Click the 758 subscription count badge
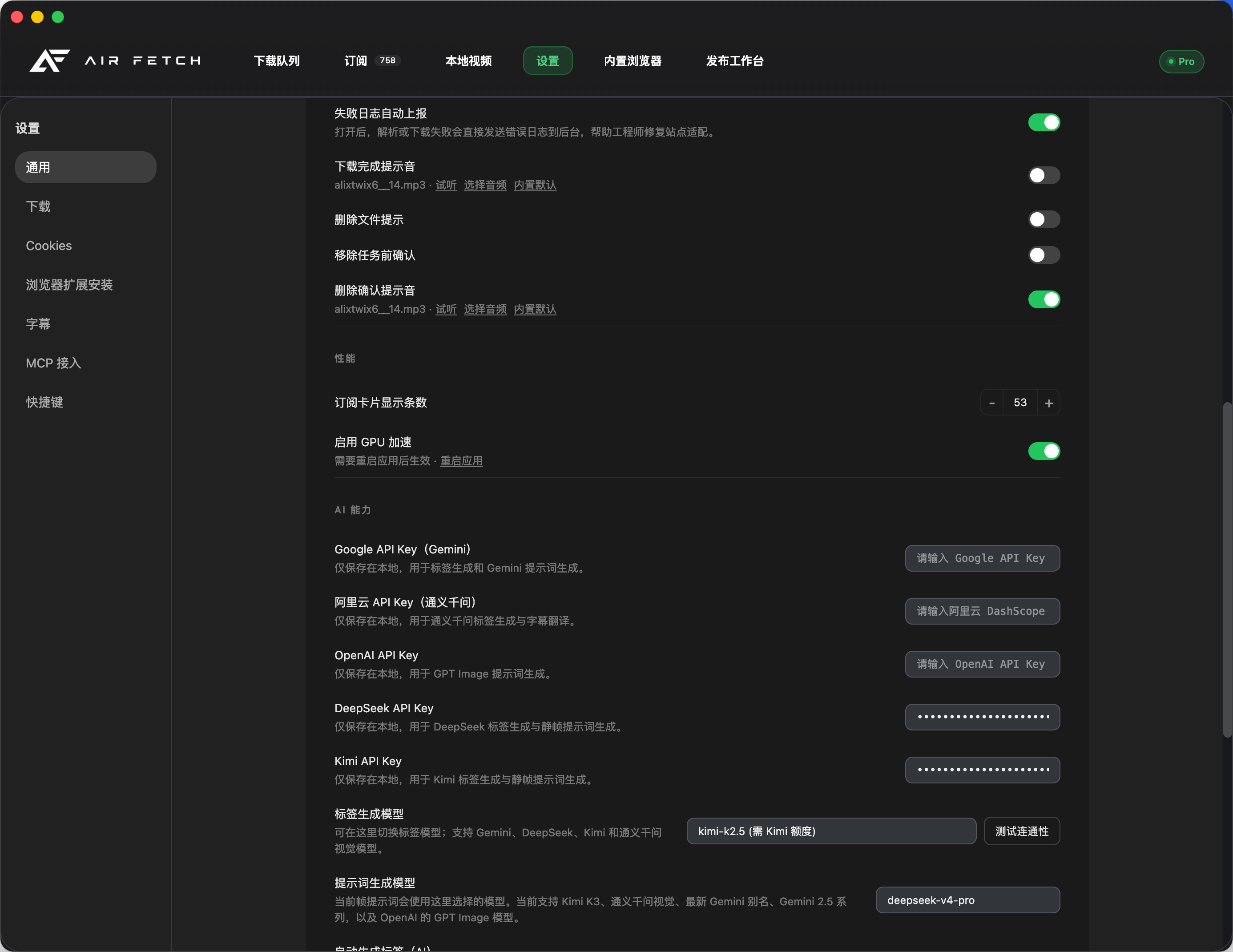 pos(387,61)
